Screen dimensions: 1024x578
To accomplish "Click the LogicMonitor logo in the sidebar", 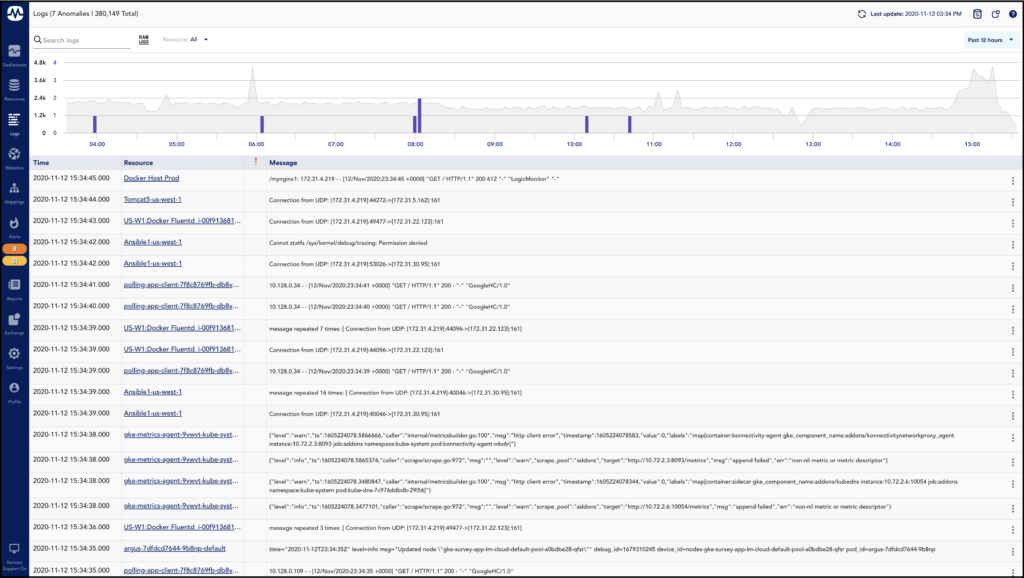I will click(14, 13).
